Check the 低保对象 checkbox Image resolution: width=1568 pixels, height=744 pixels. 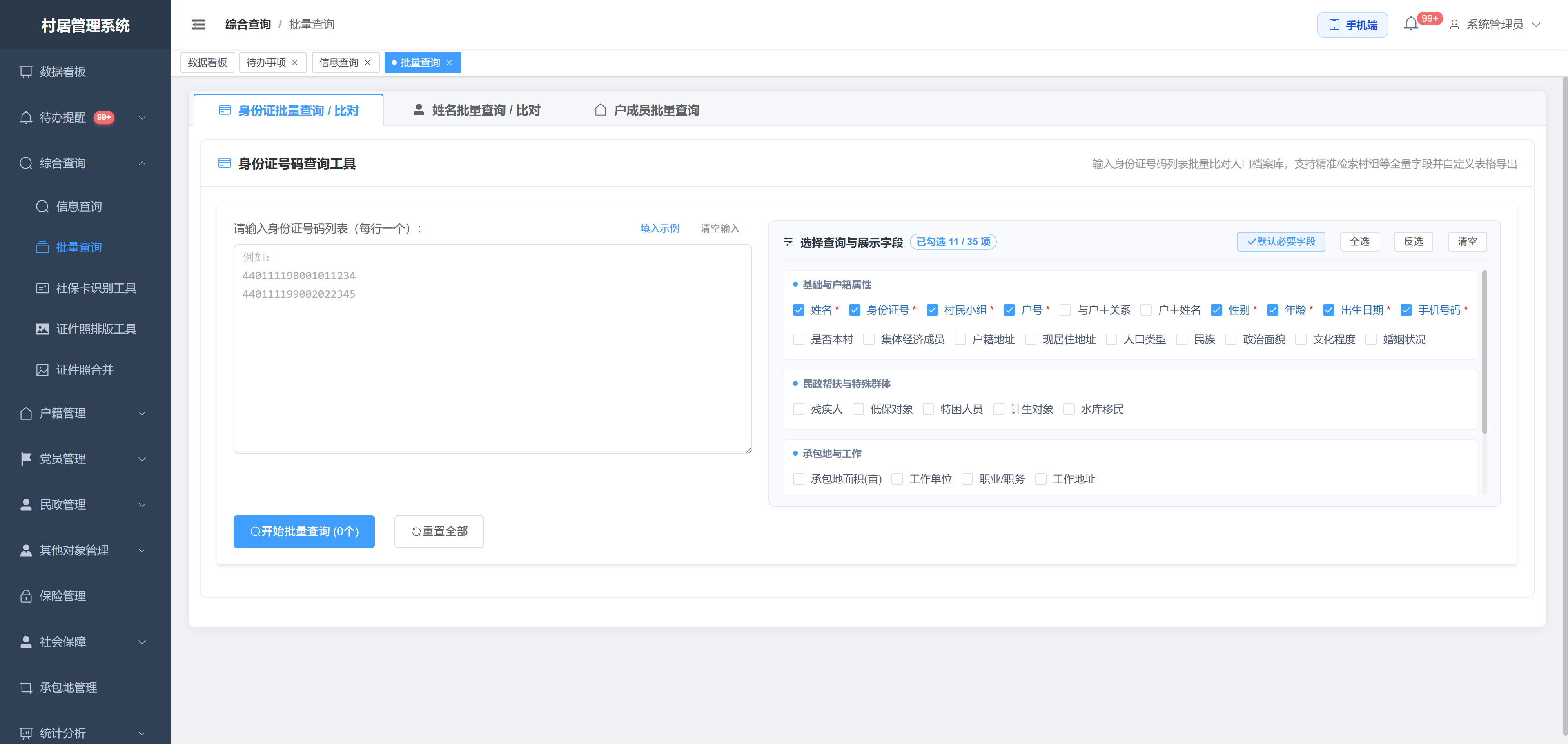[x=858, y=410]
